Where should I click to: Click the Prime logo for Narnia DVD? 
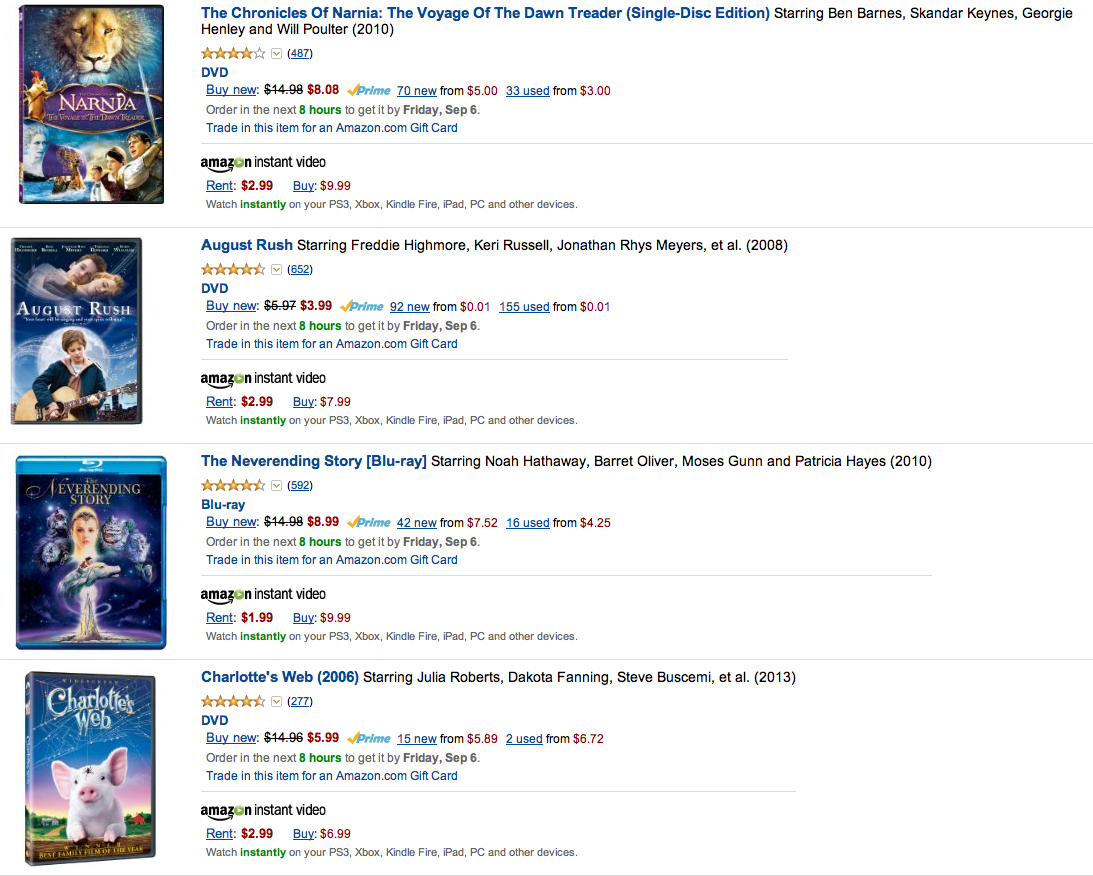[369, 90]
